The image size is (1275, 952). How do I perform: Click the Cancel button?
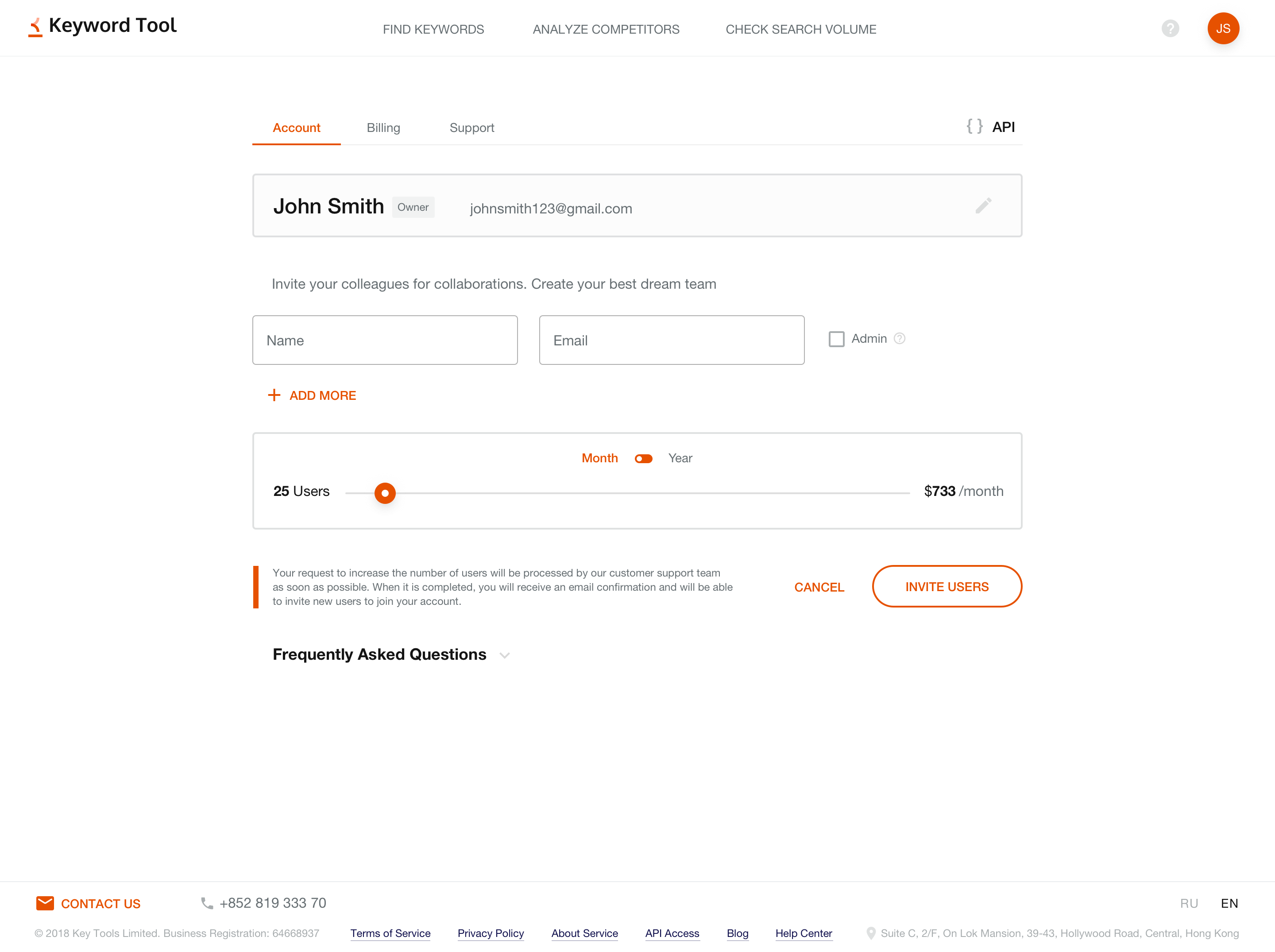tap(819, 587)
